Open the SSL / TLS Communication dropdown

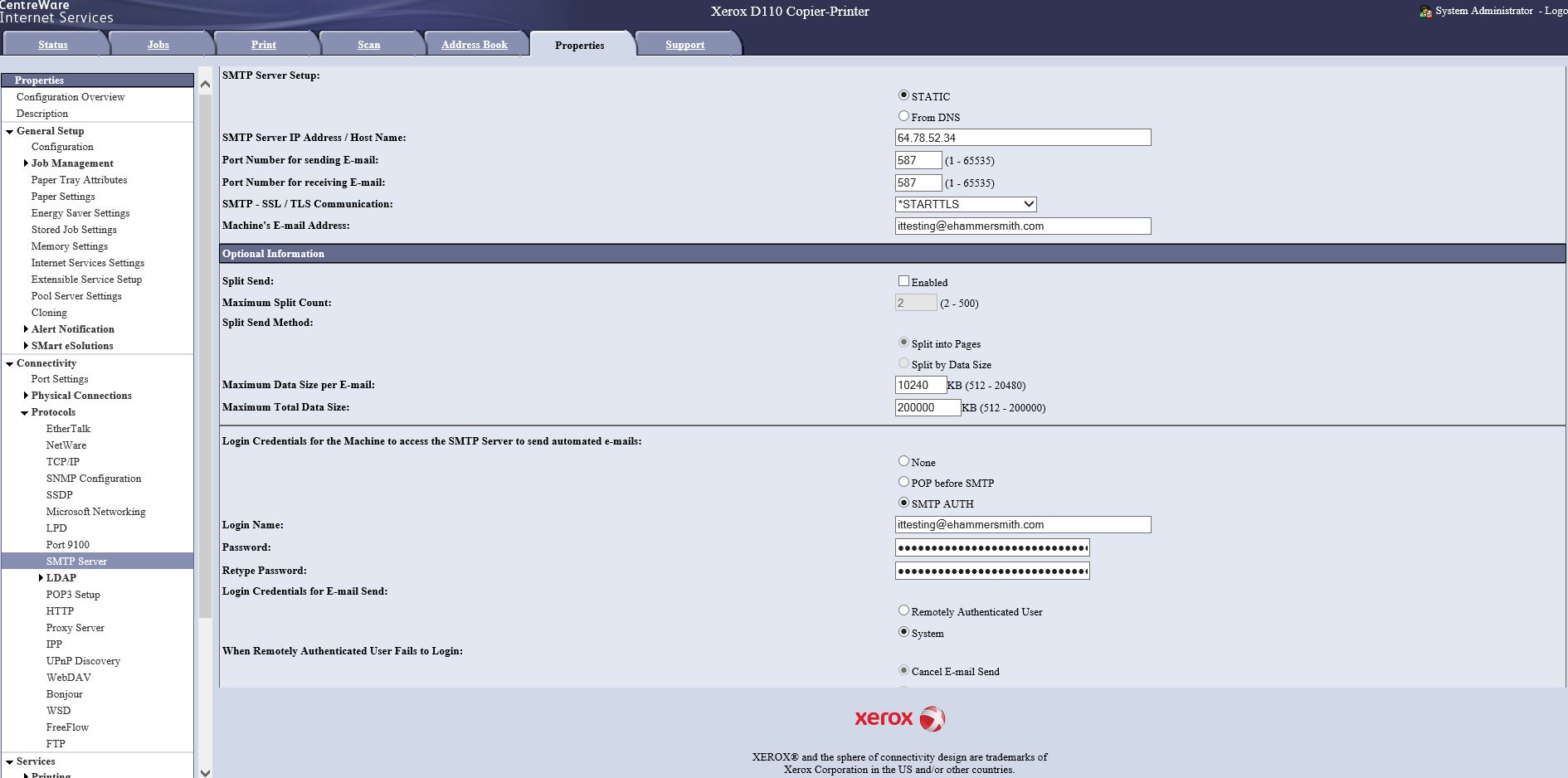pyautogui.click(x=966, y=204)
